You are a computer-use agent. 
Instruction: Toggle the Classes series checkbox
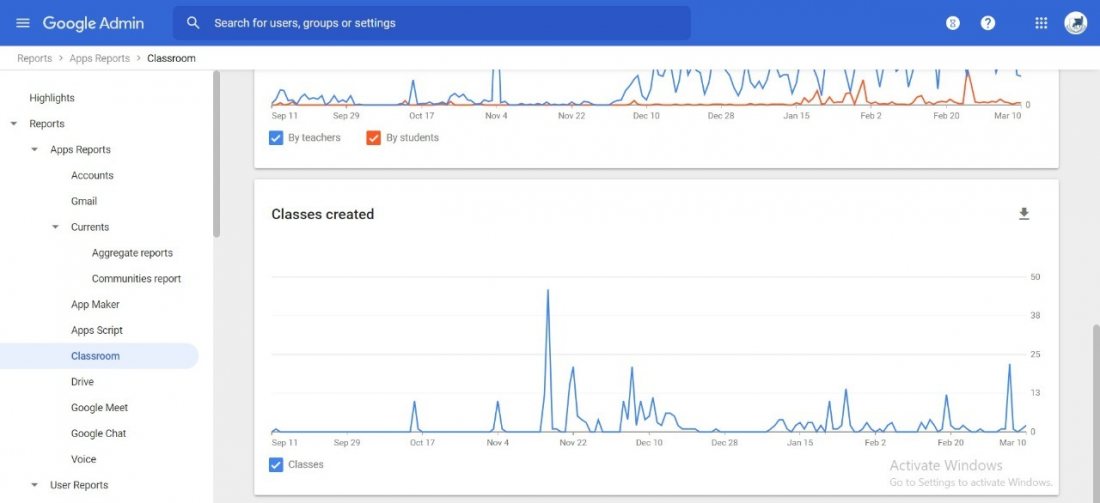point(276,464)
